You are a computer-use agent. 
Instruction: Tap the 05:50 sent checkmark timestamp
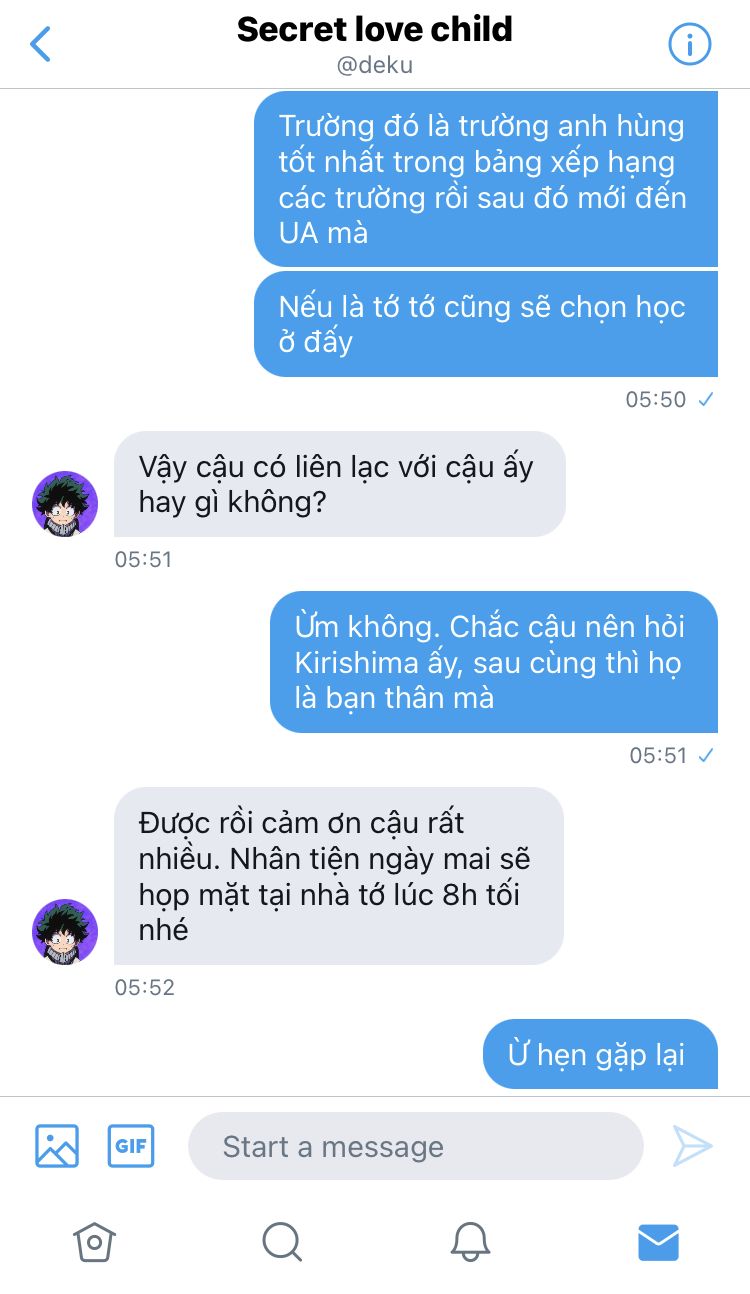click(x=670, y=399)
